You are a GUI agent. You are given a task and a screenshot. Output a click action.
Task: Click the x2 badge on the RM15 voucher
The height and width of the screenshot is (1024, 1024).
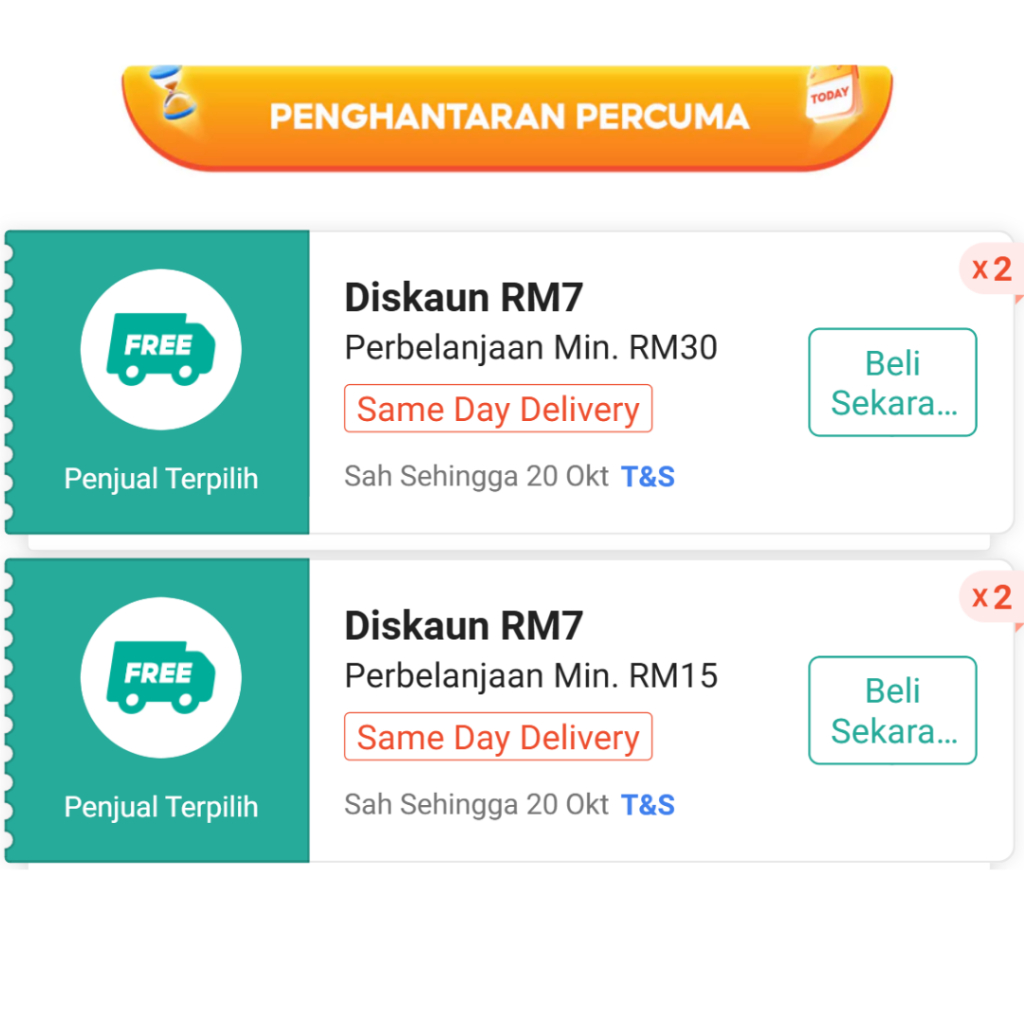(x=991, y=597)
